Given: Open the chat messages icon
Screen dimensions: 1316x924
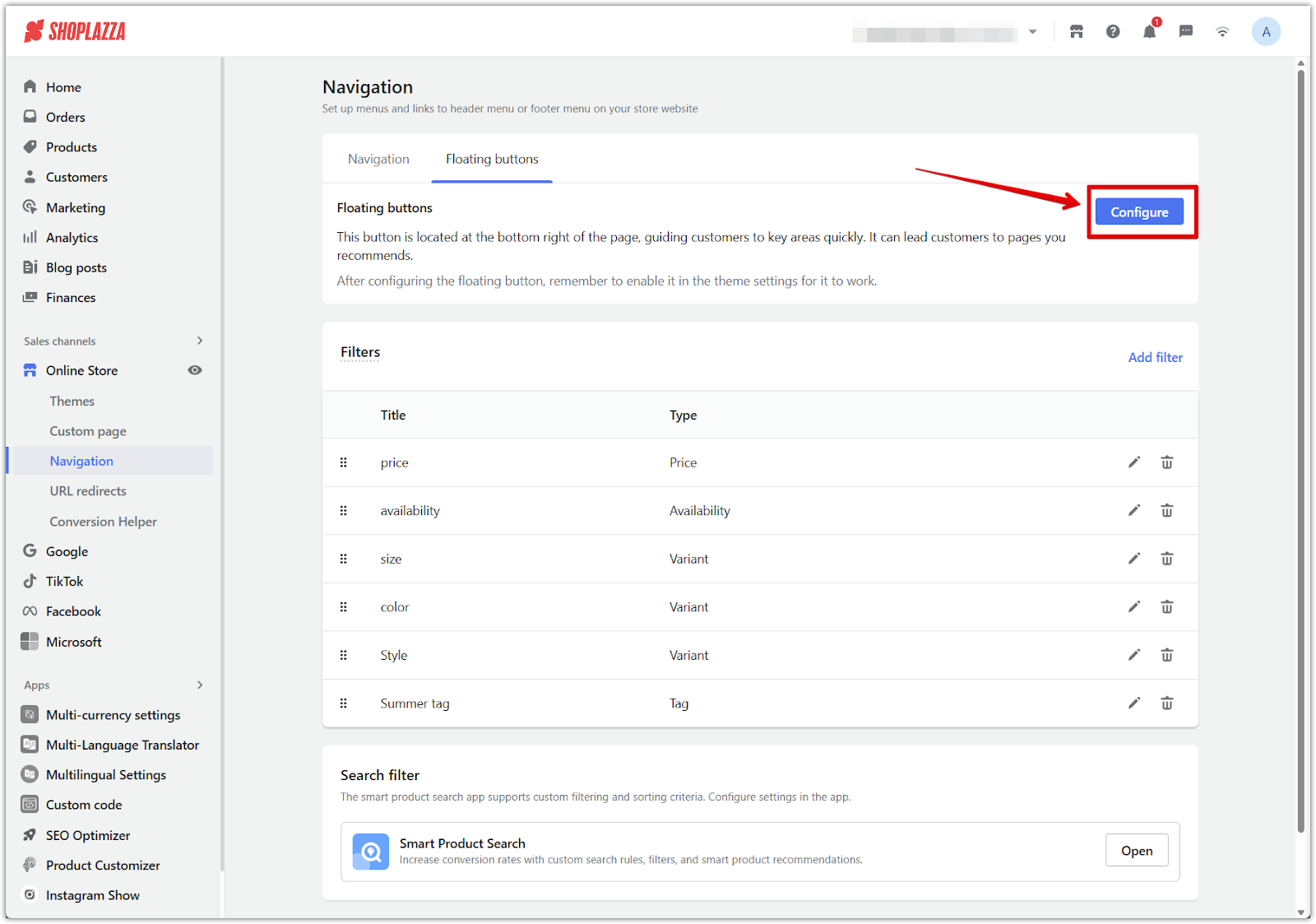Looking at the screenshot, I should [1185, 32].
